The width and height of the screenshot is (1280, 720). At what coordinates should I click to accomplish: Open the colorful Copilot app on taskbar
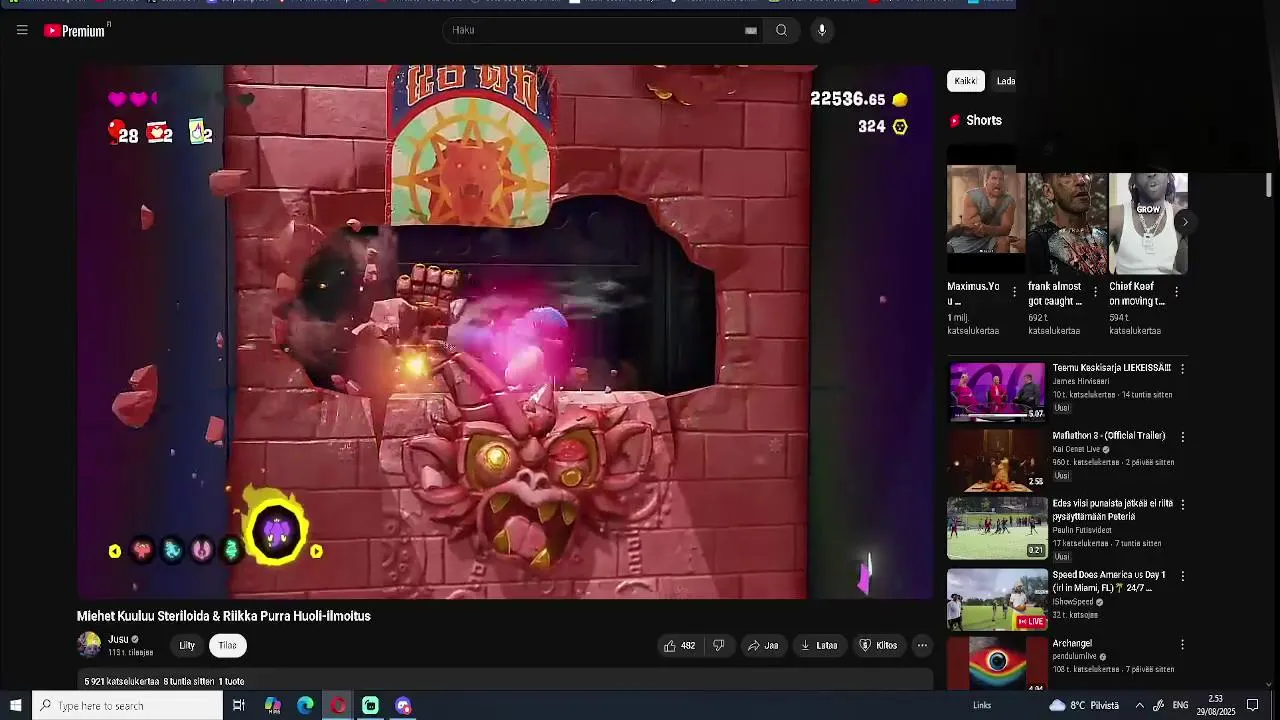point(272,705)
